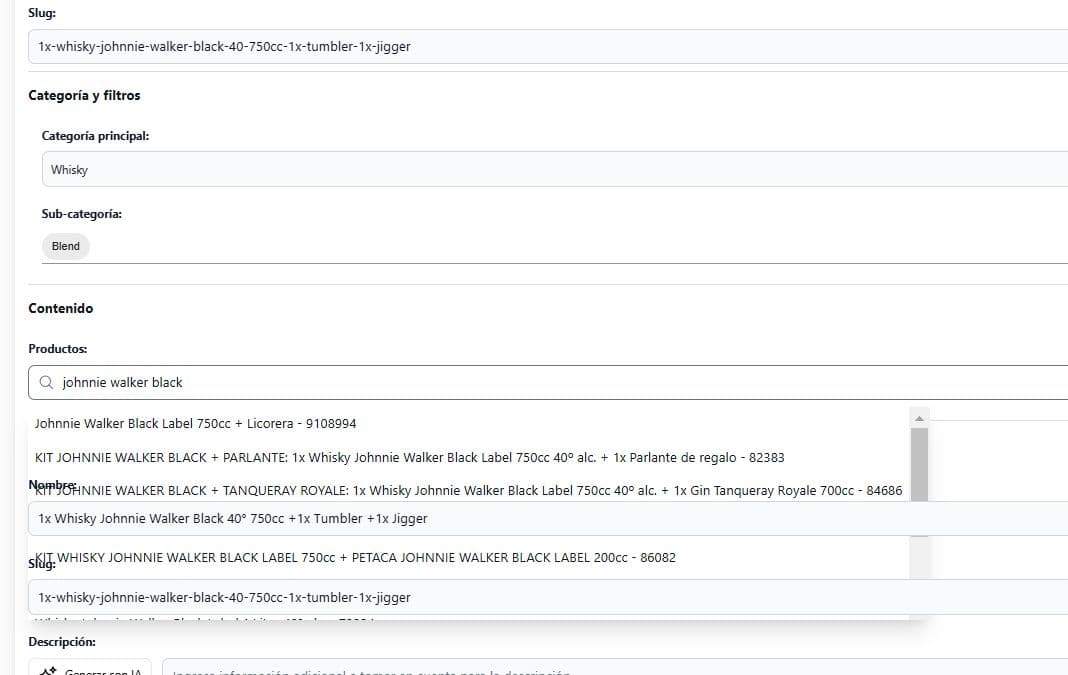Click the lower Slug input field
Viewport: 1068px width, 675px height.
pyautogui.click(x=548, y=597)
